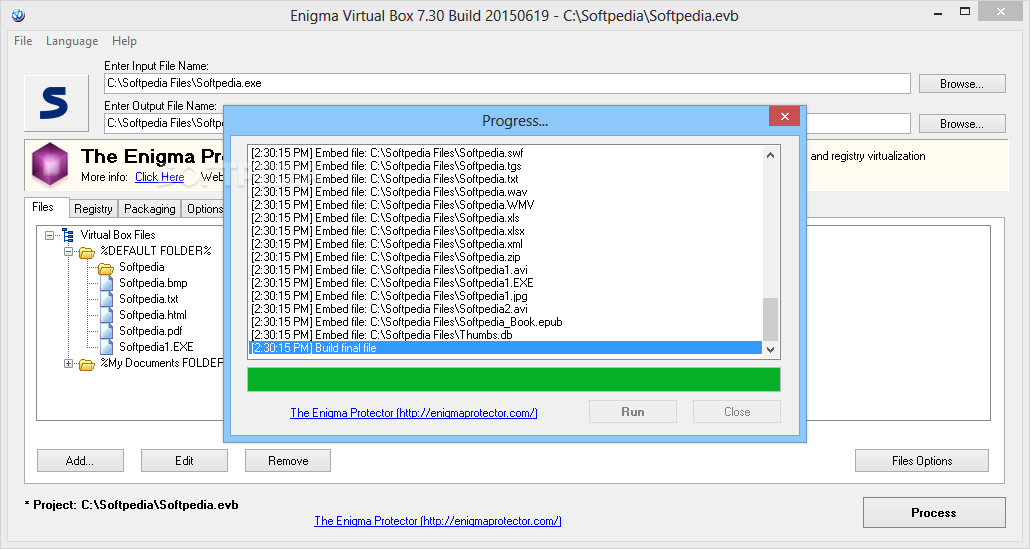Expand the %My Documents FOLDER% node
Viewport: 1030px width, 549px height.
click(69, 364)
